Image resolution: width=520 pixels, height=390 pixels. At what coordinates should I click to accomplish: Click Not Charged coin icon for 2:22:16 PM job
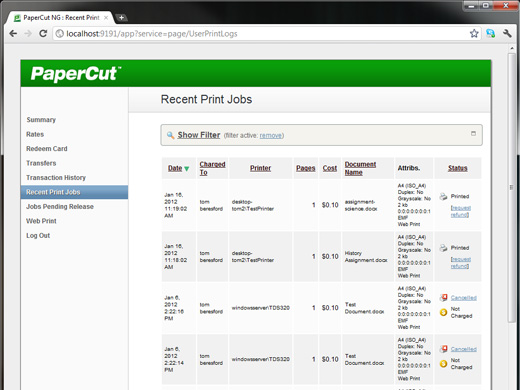coord(443,312)
